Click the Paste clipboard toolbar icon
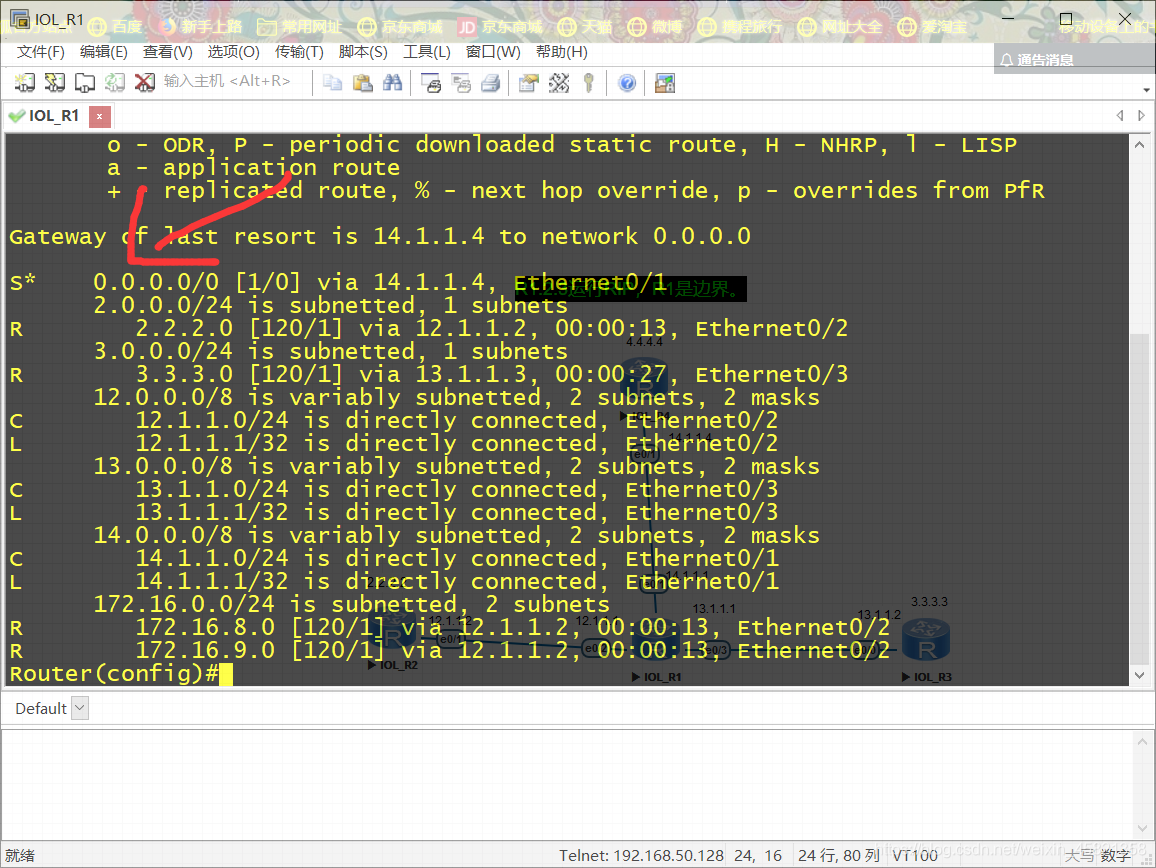Image resolution: width=1156 pixels, height=868 pixels. click(363, 83)
